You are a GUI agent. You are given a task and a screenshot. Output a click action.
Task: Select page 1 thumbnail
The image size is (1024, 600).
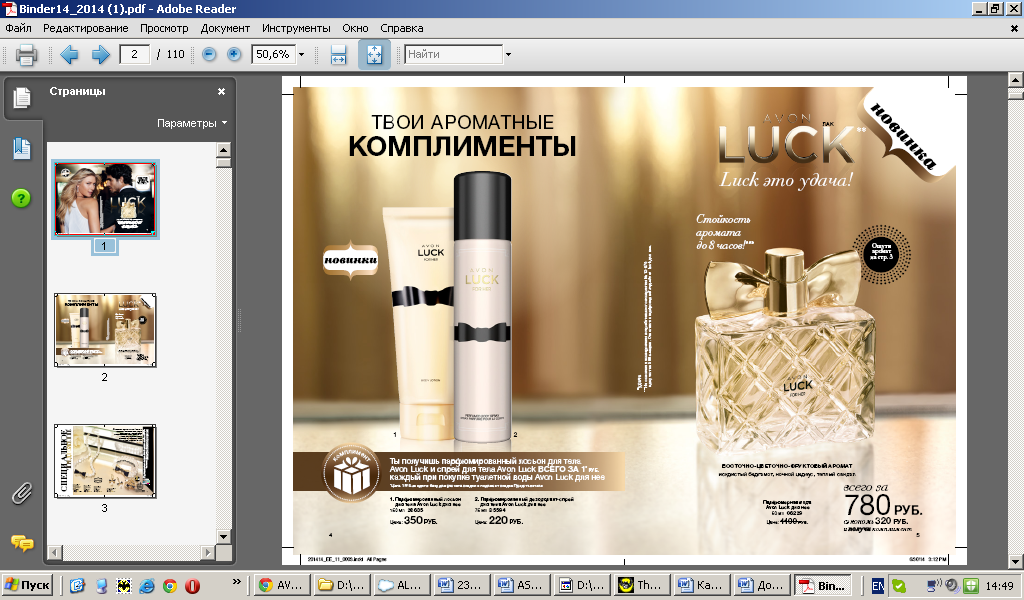pos(105,199)
